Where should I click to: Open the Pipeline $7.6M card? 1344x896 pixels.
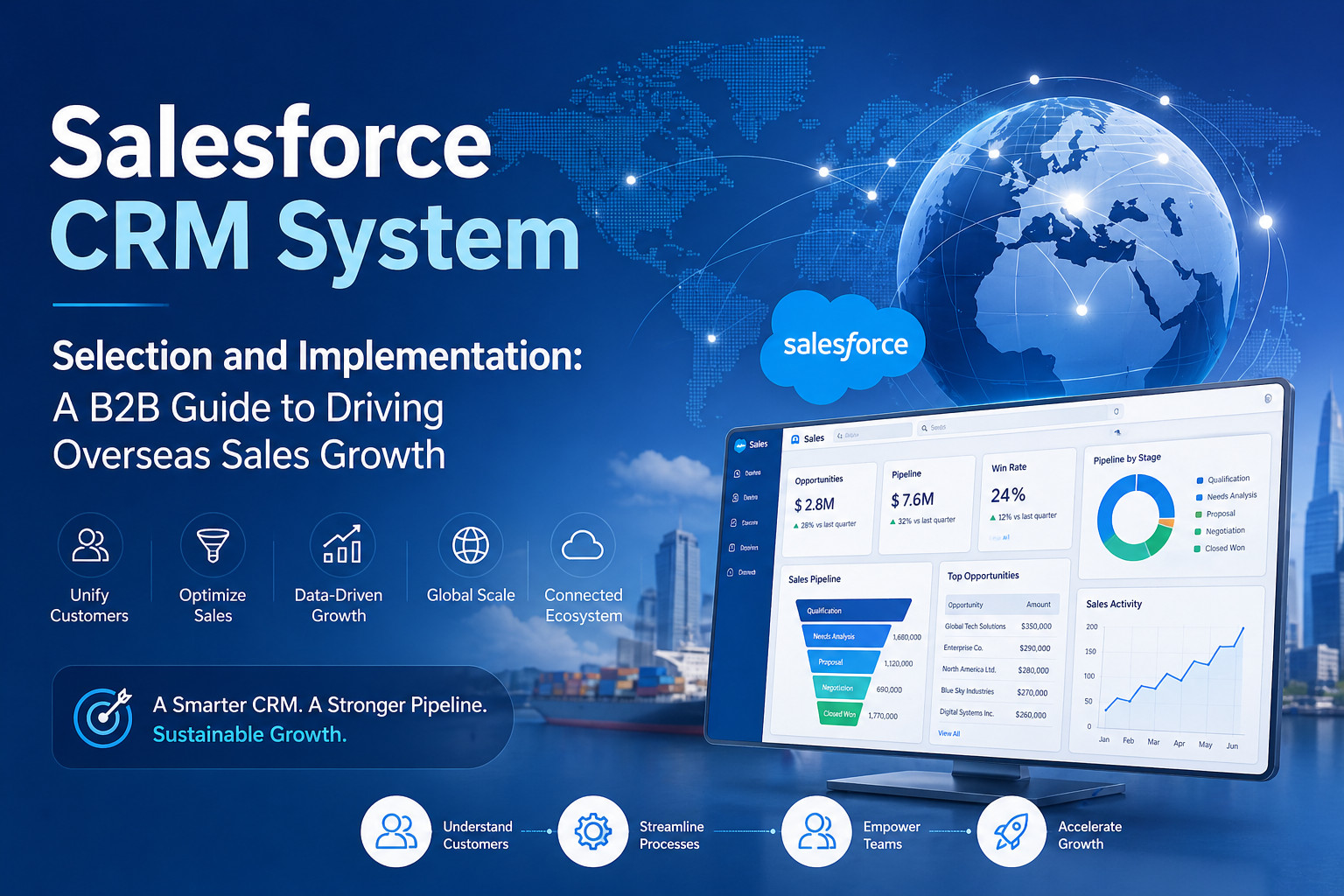click(x=927, y=504)
